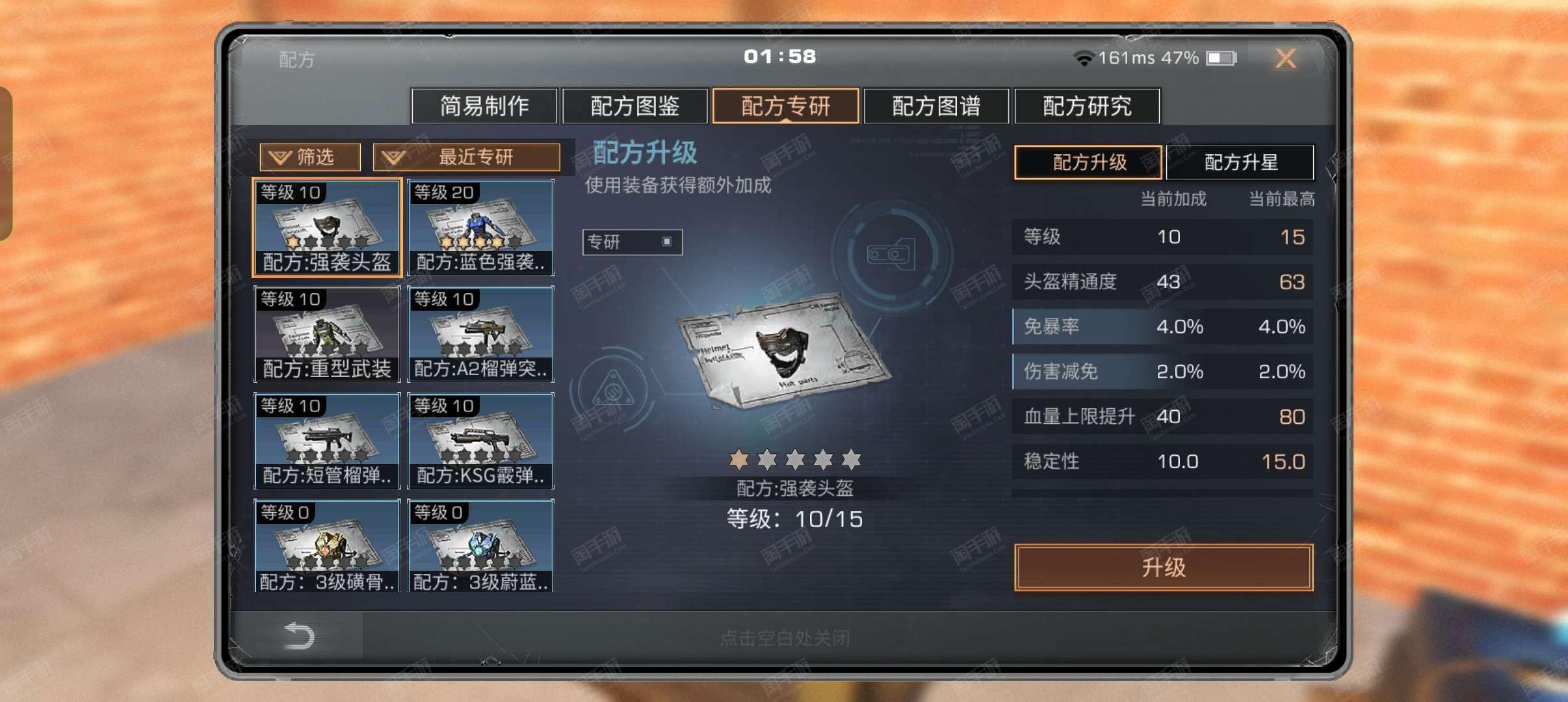Open the 配方图鉴 tab
Screen dimensions: 1568x702
coord(635,106)
